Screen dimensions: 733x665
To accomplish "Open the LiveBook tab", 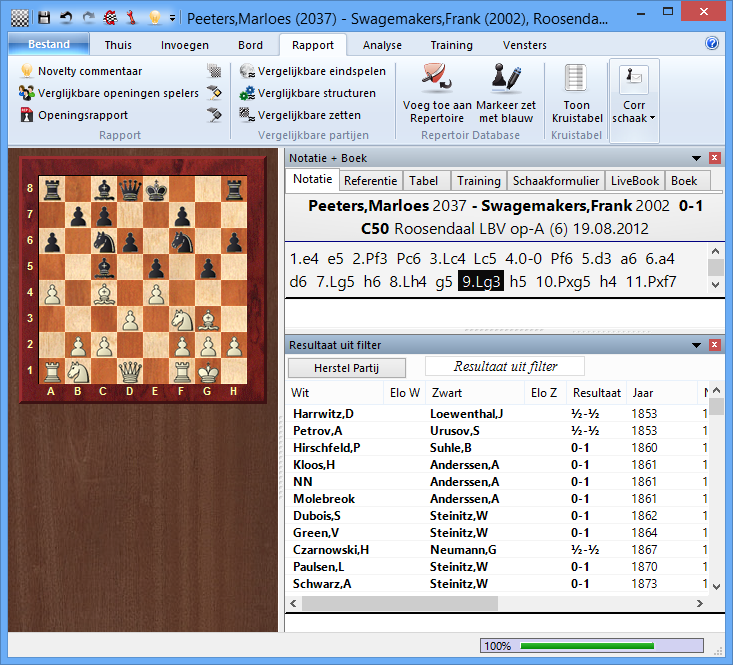I will pyautogui.click(x=634, y=181).
